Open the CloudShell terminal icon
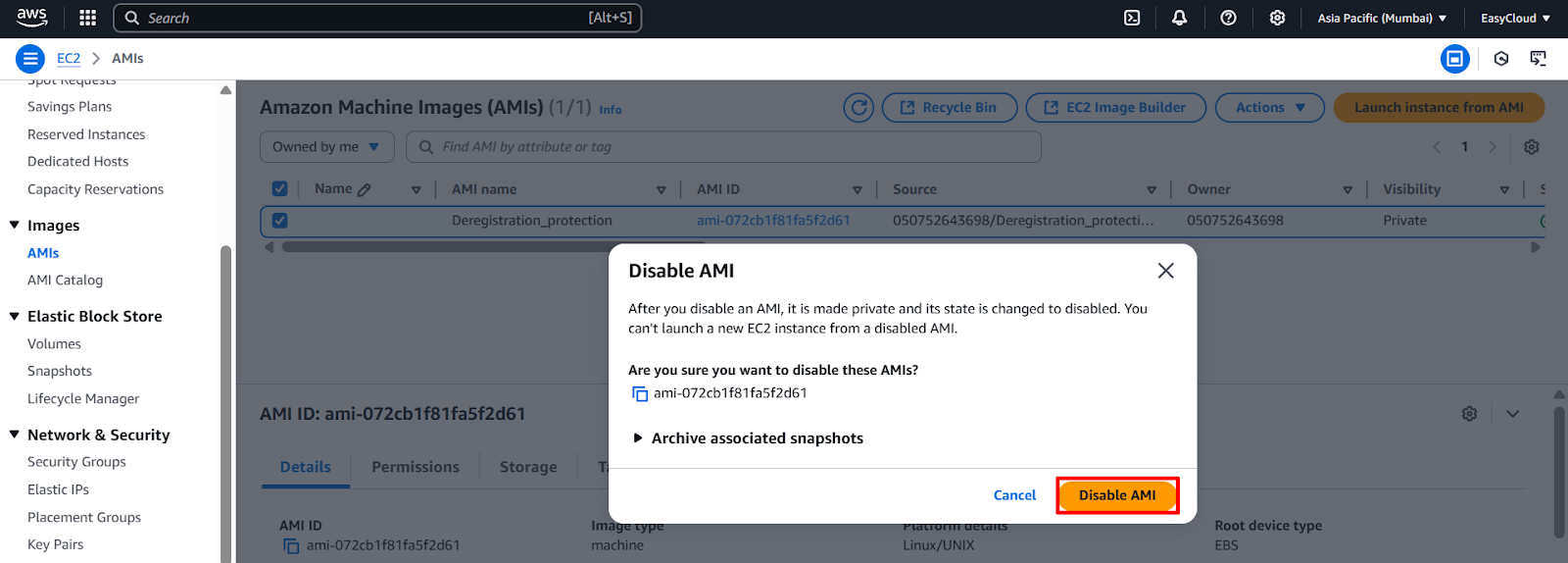The image size is (1568, 563). tap(1132, 18)
